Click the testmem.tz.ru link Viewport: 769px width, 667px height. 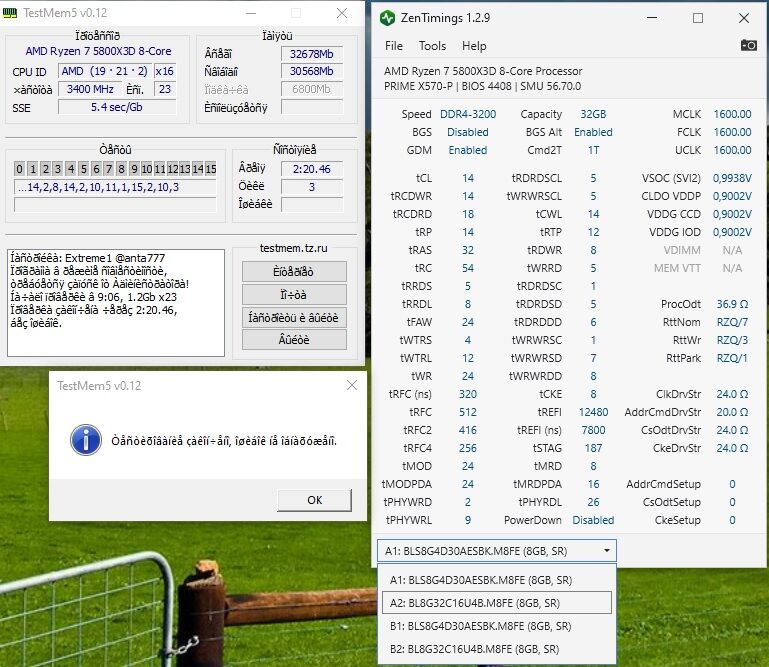[293, 248]
